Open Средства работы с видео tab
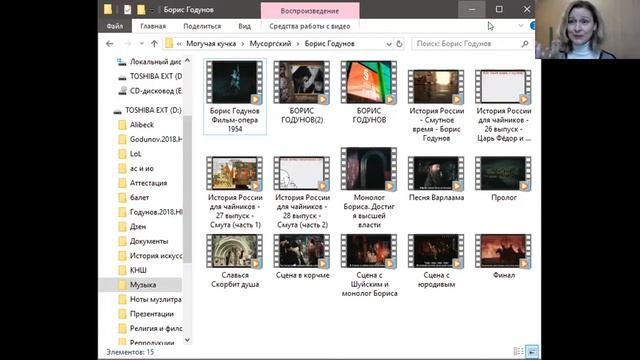Screen dimensions: 640x360 [x=310, y=26]
